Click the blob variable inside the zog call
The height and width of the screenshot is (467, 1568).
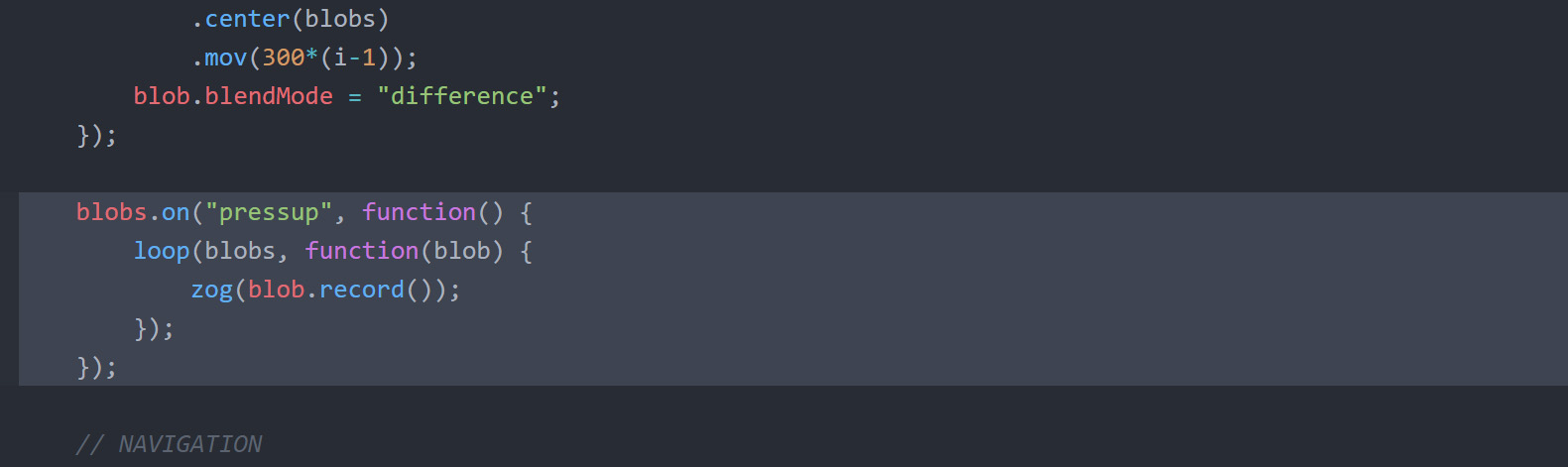276,290
